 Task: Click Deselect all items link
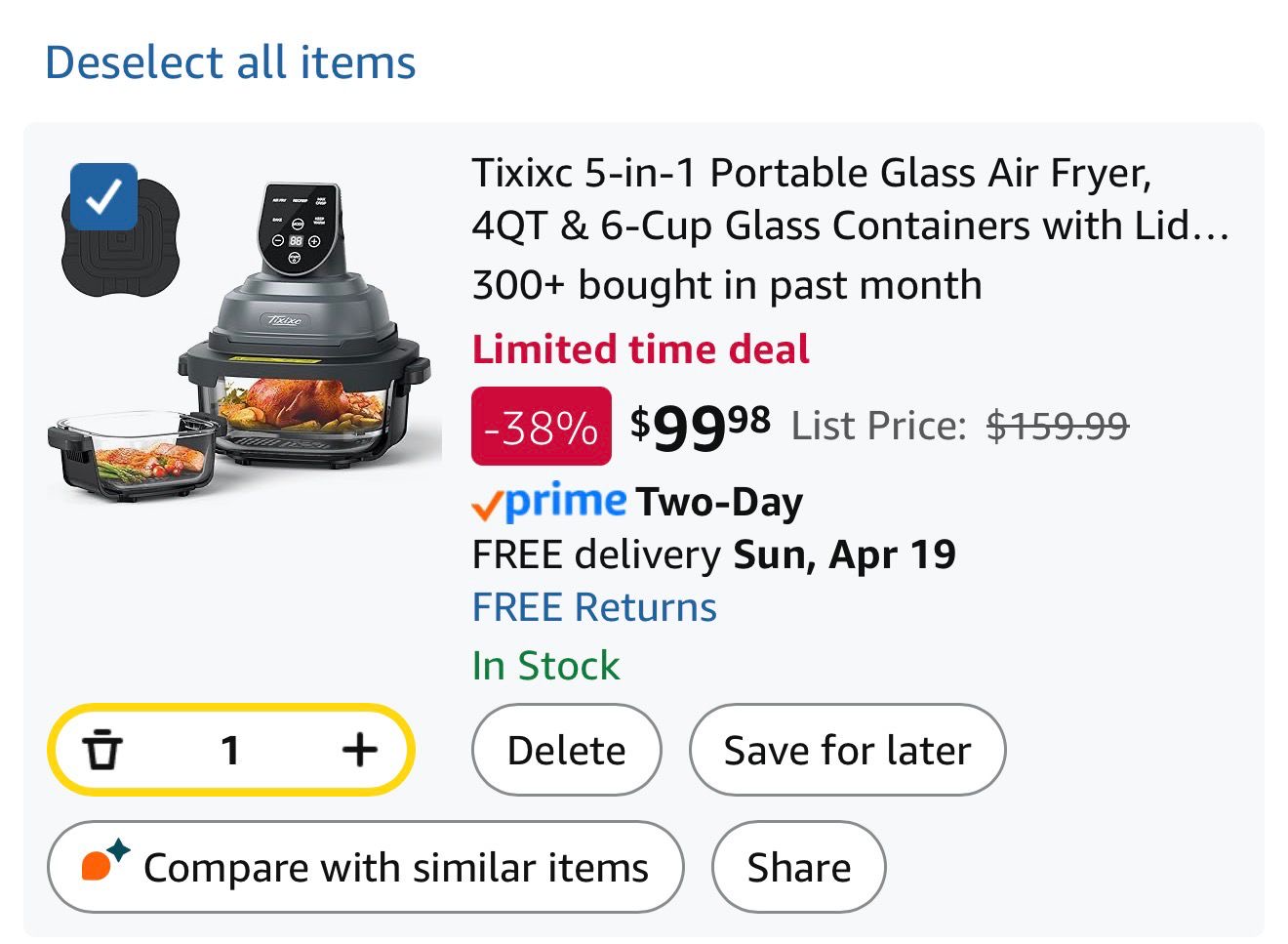tap(230, 62)
